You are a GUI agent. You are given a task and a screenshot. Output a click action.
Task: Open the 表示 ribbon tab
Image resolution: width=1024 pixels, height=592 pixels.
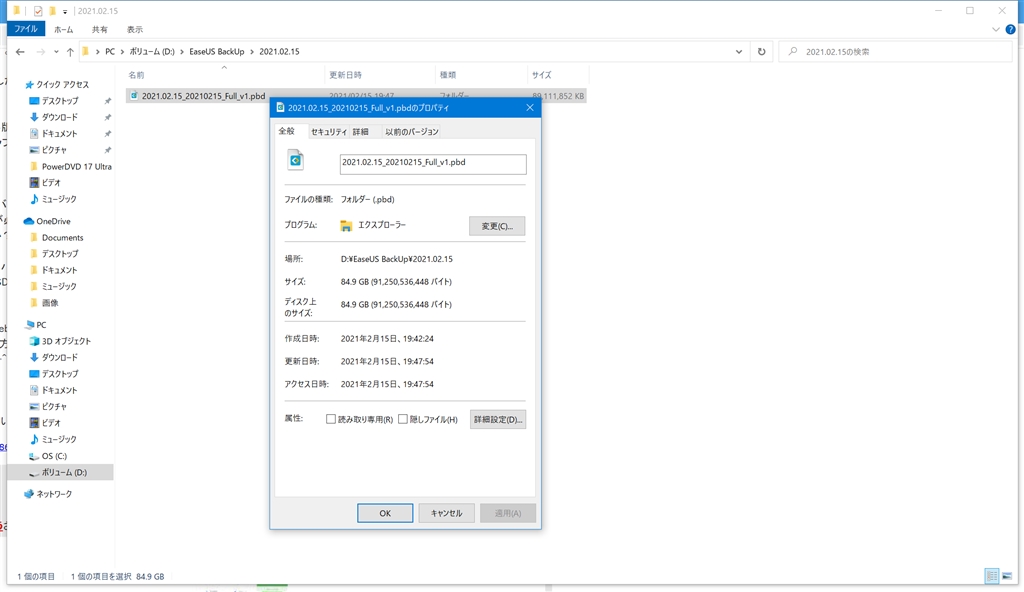(x=135, y=29)
